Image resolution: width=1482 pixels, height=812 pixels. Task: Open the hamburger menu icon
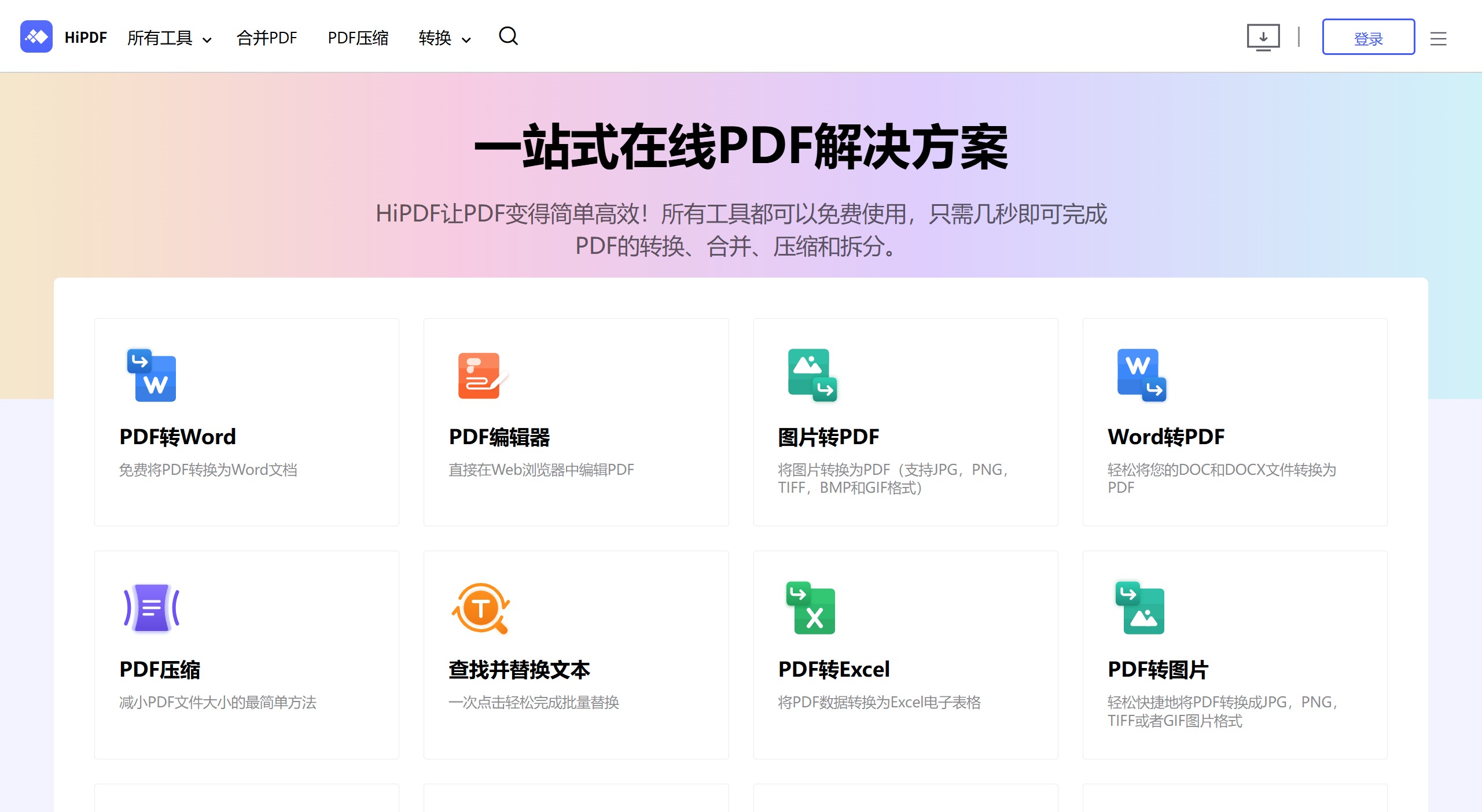tap(1438, 39)
